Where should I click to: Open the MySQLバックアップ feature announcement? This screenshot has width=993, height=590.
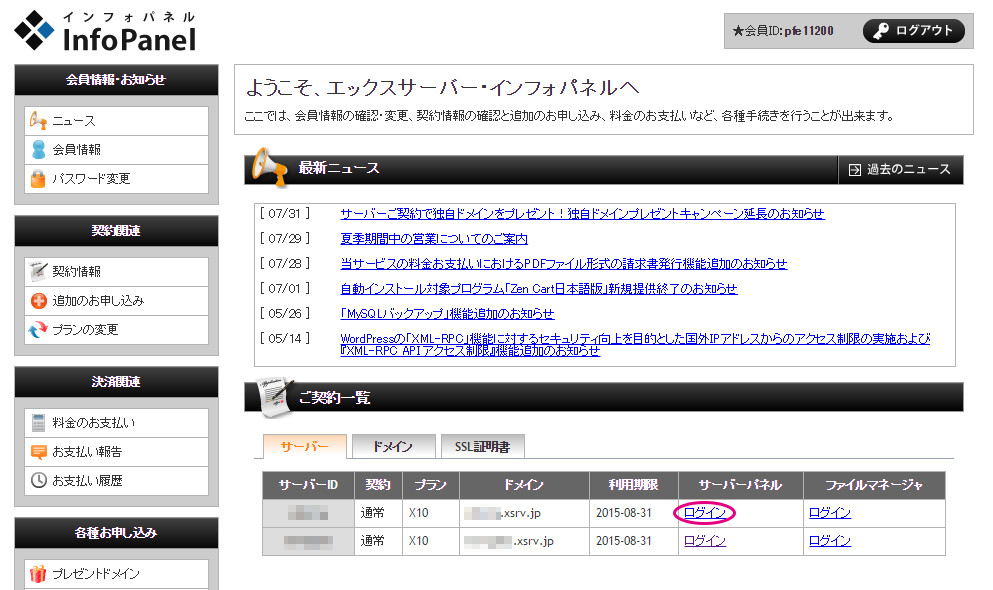[x=447, y=313]
